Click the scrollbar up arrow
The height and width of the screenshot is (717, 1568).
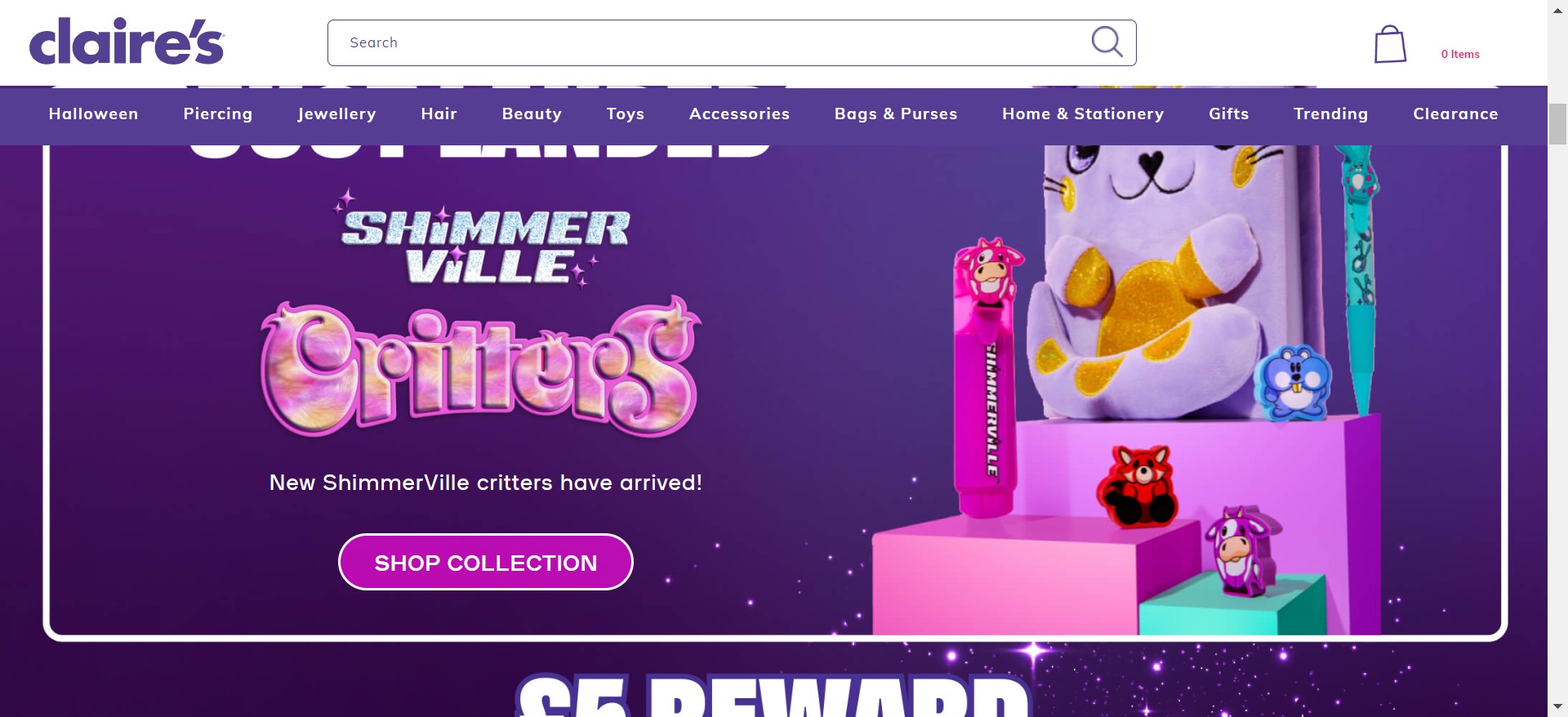pos(1558,10)
